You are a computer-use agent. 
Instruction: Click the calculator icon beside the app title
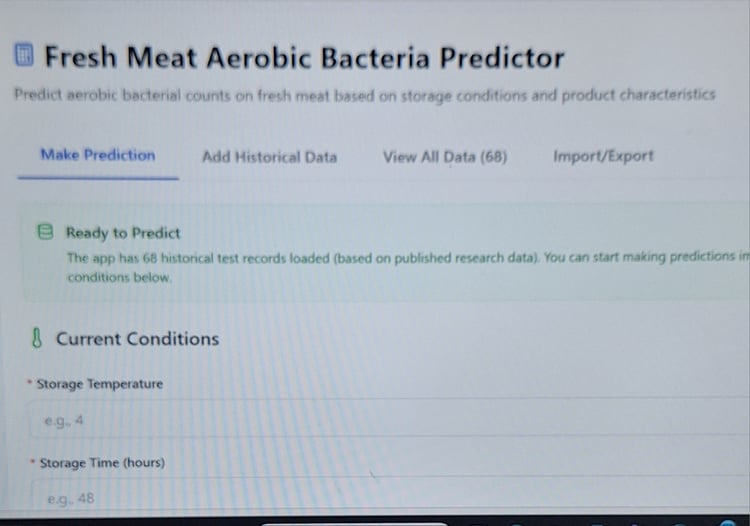[25, 55]
